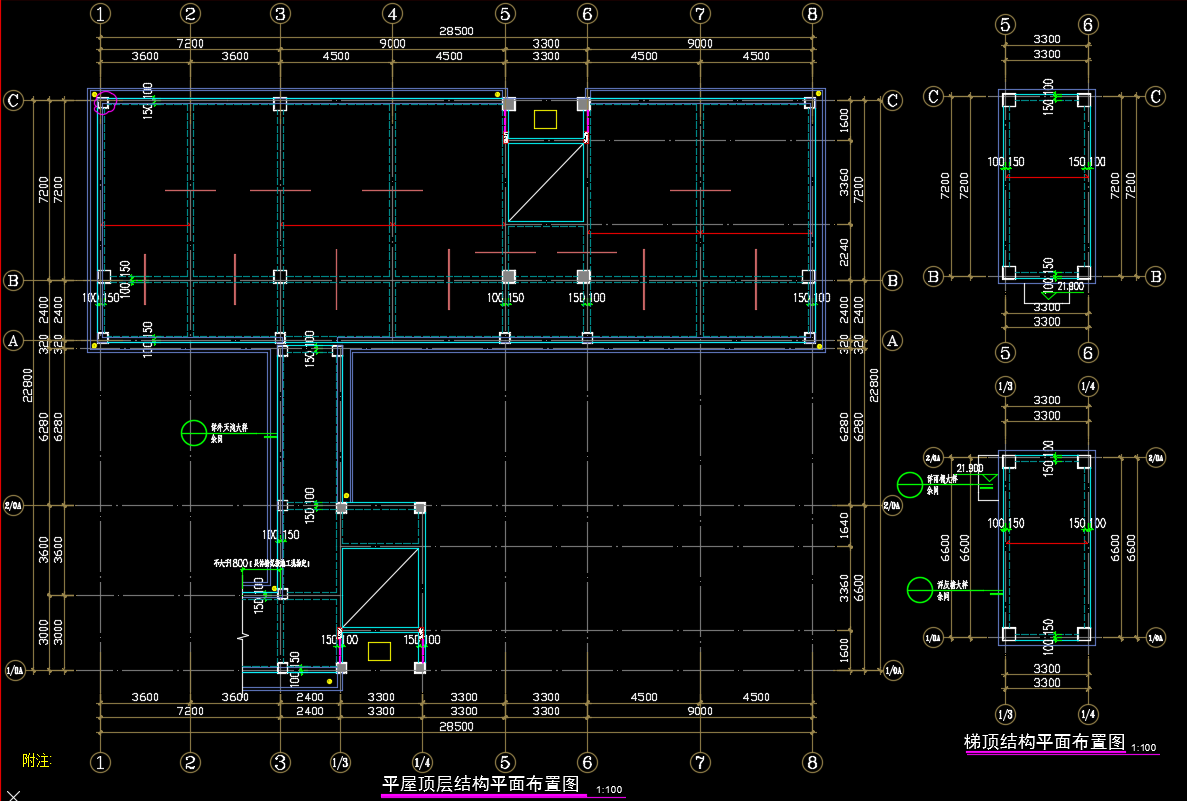
Task: Pick the column at grid C-3
Action: (280, 104)
